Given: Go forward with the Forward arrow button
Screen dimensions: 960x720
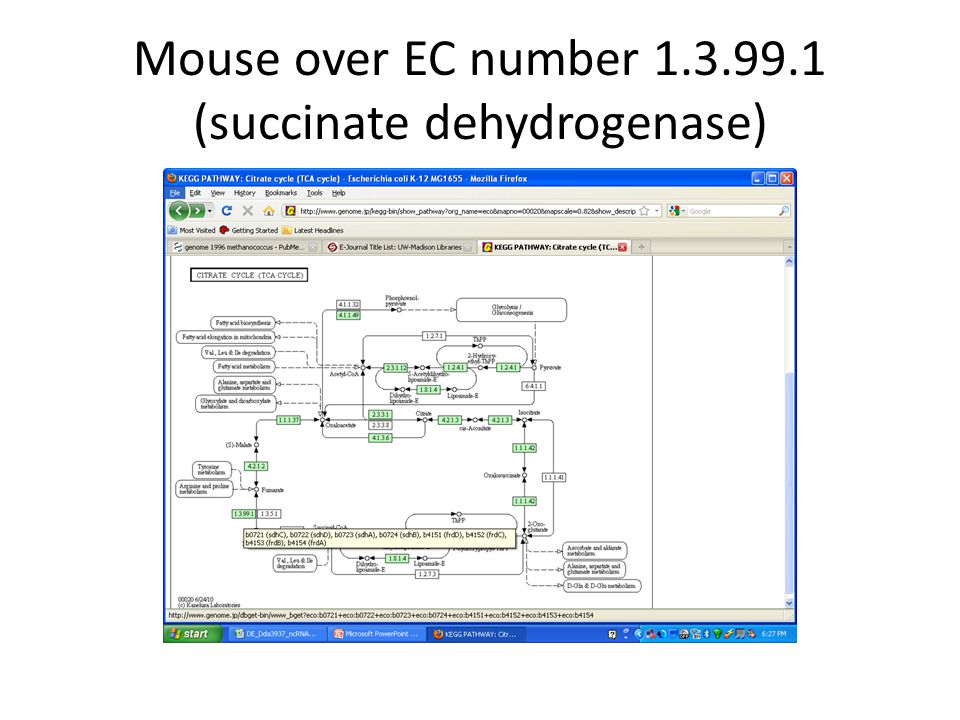Looking at the screenshot, I should pyautogui.click(x=197, y=211).
